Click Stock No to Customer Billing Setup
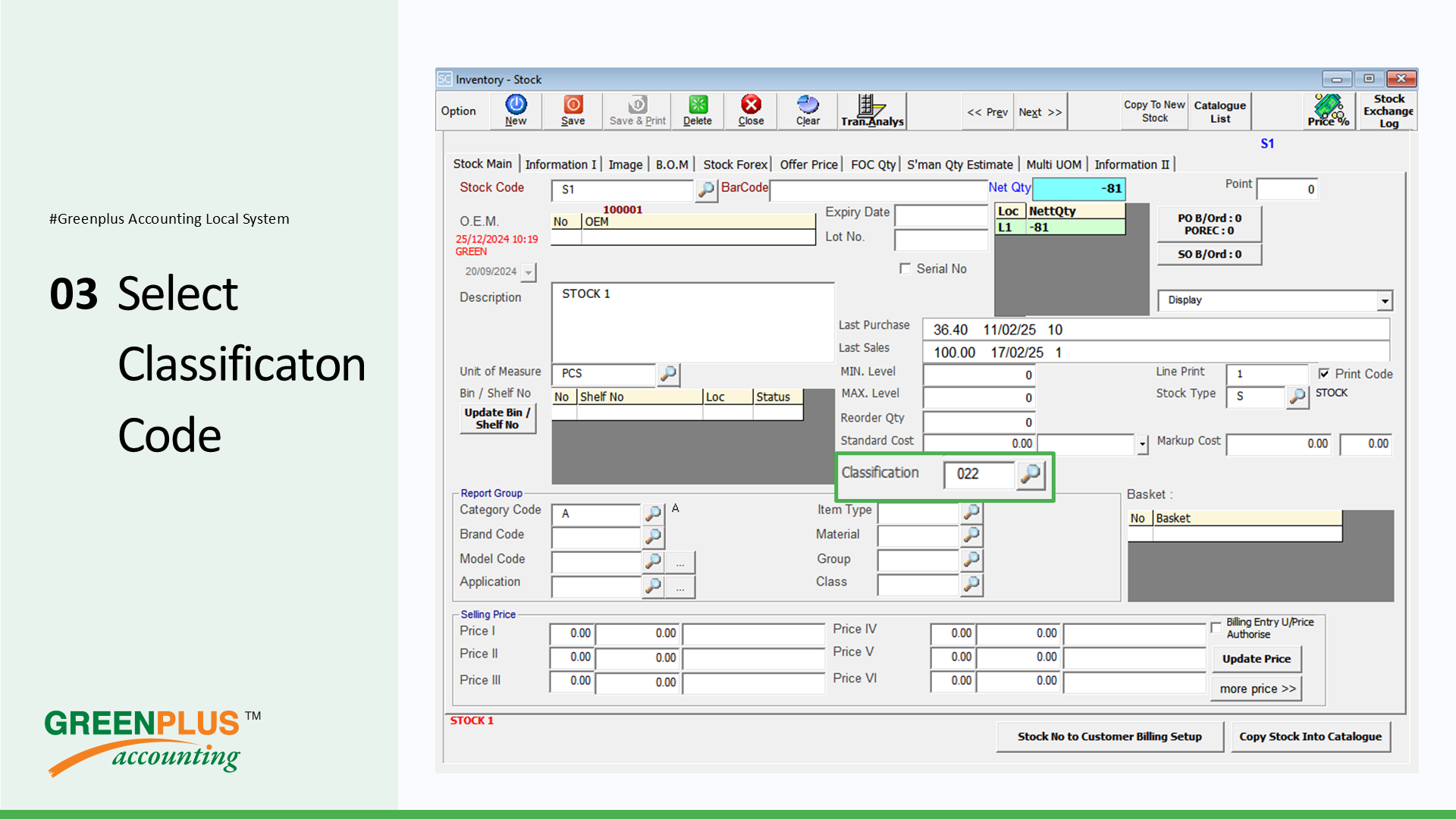The image size is (1456, 819). [x=1109, y=736]
